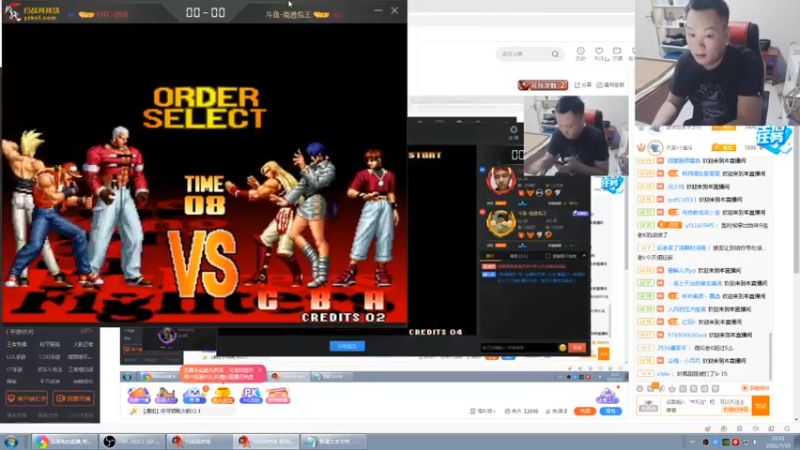
Task: Open the OBS taskbar button
Action: click(132, 441)
